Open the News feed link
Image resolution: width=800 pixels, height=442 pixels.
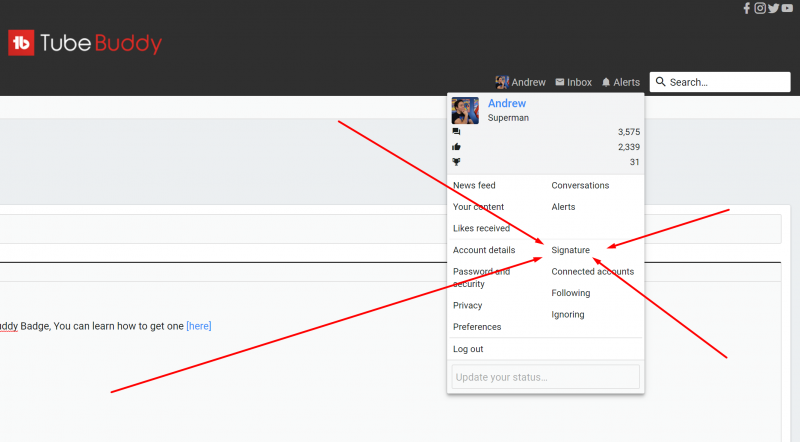click(x=474, y=185)
